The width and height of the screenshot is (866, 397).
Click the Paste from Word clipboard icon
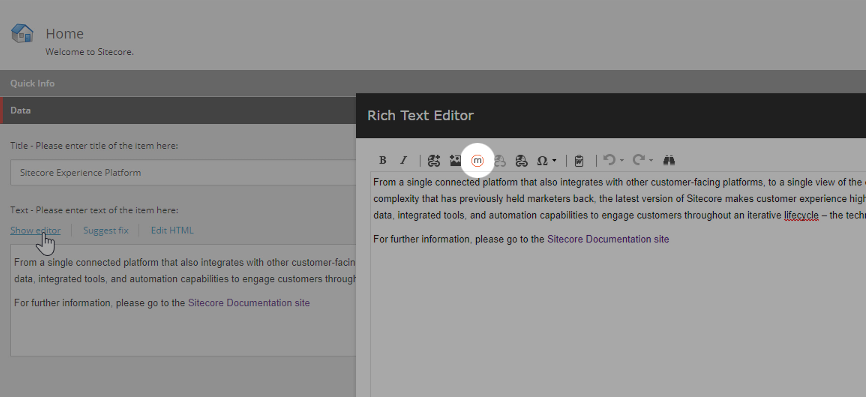pyautogui.click(x=579, y=161)
